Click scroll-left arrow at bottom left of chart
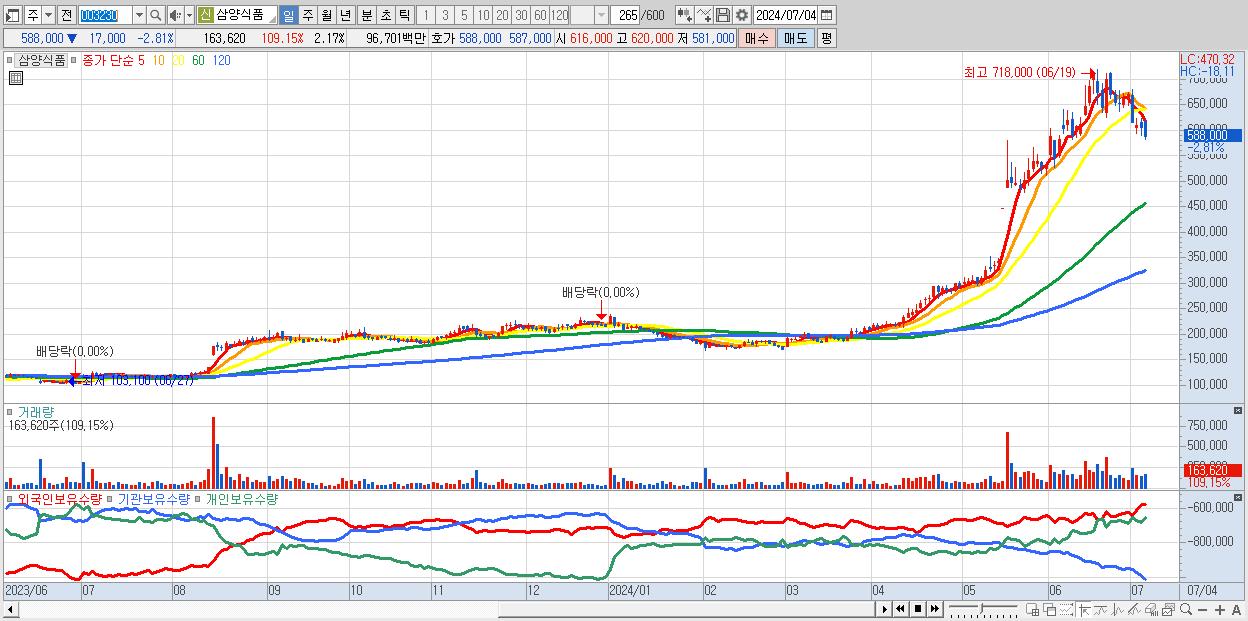Image resolution: width=1248 pixels, height=621 pixels. 11,609
